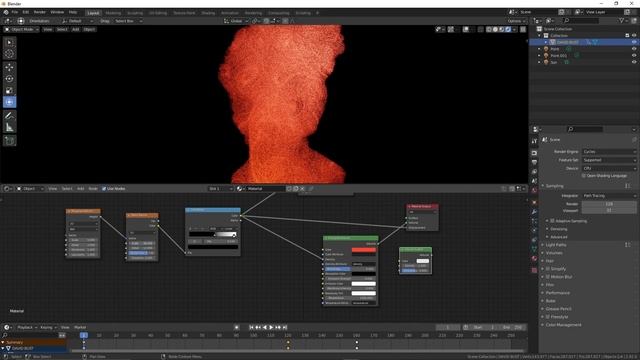The height and width of the screenshot is (360, 640).
Task: Click the Render samples field
Action: point(609,204)
